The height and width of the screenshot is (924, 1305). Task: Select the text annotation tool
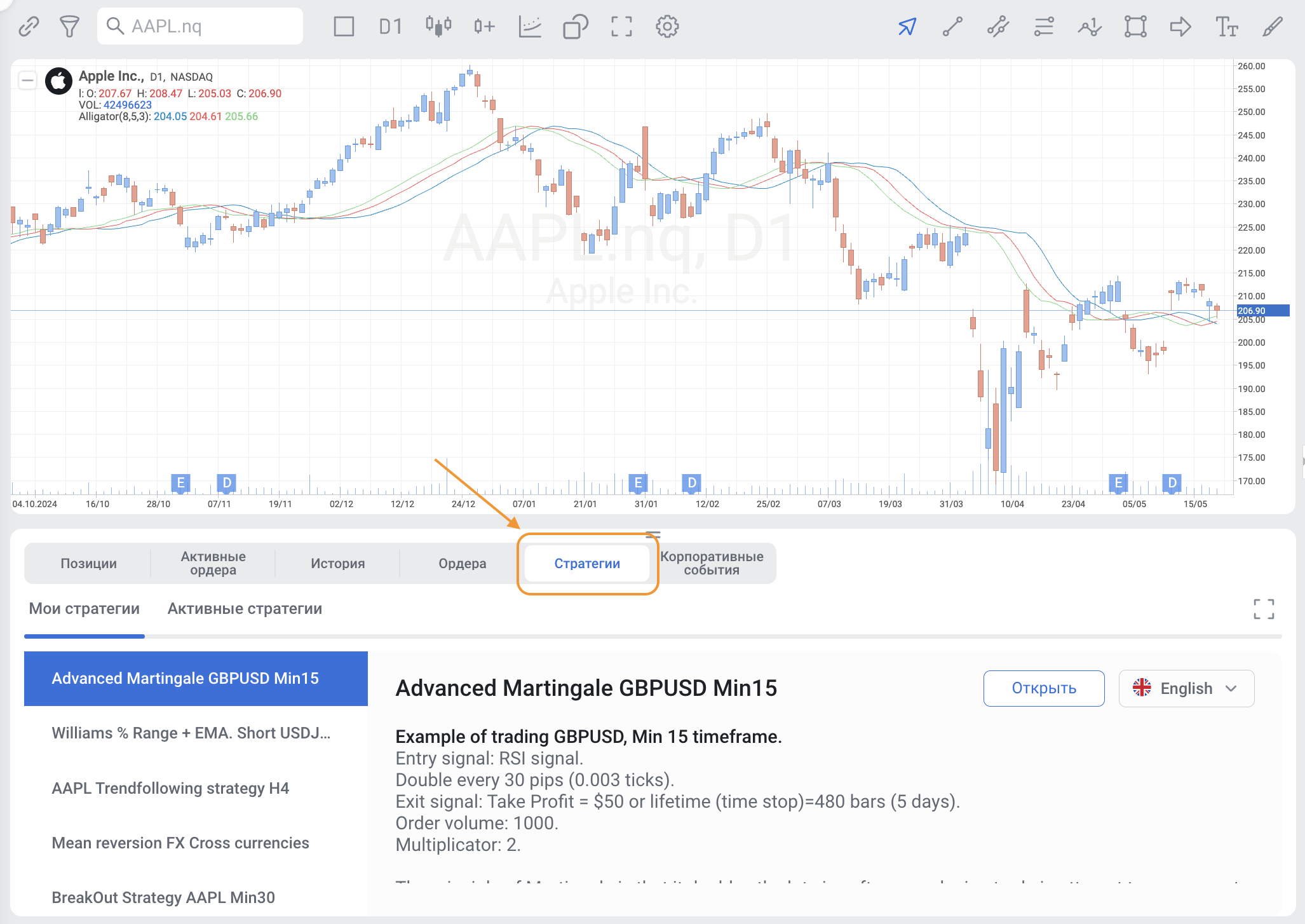pyautogui.click(x=1226, y=27)
